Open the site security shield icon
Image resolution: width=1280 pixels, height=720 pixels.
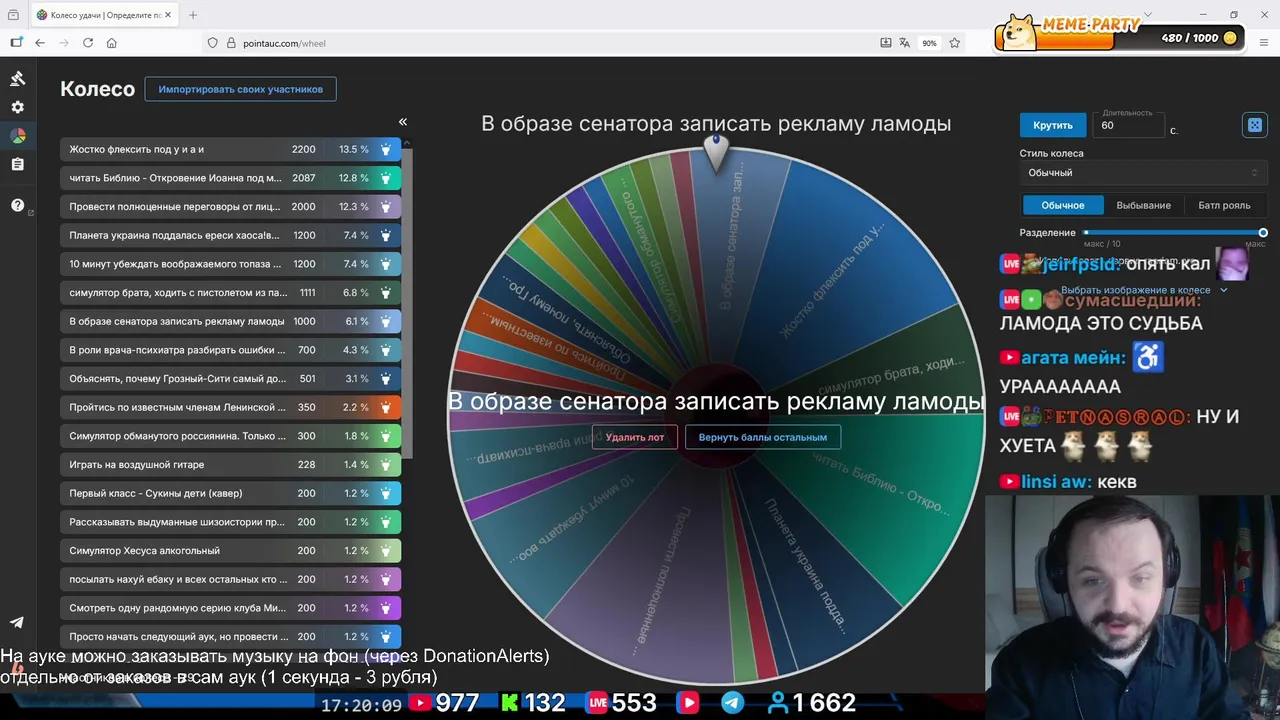(x=212, y=43)
